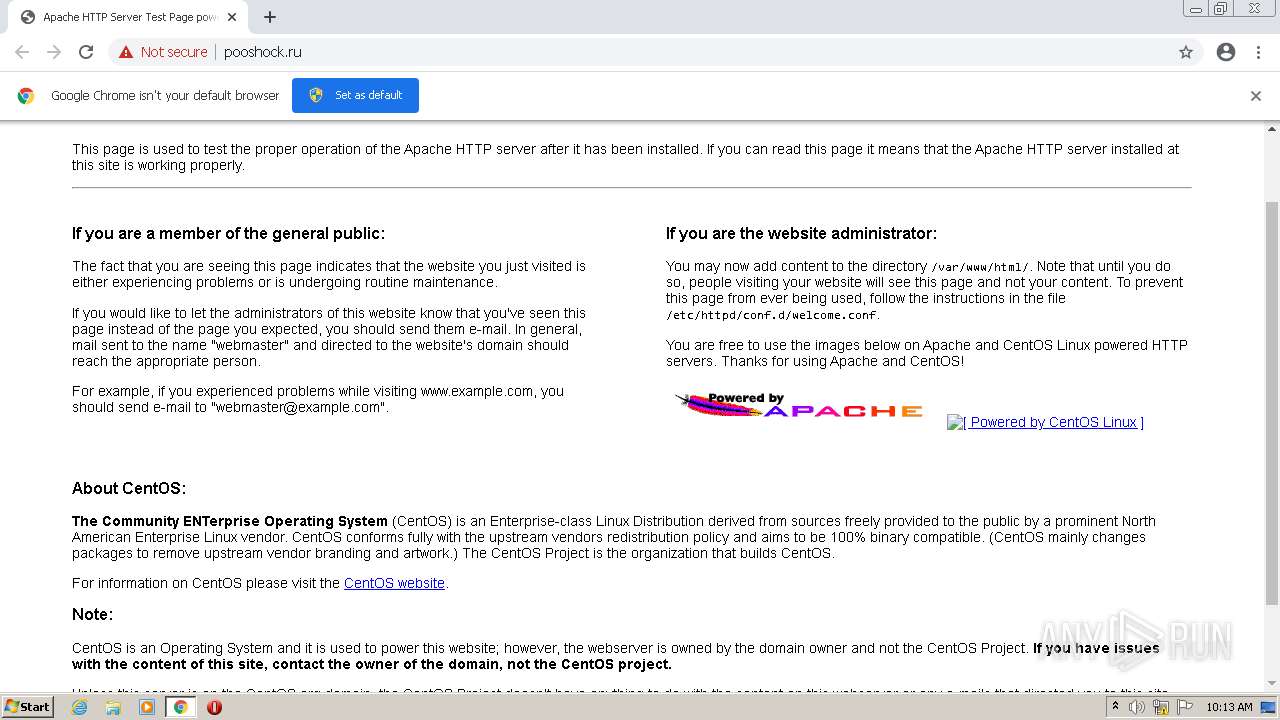Screen dimensions: 1280x720
Task: Open the Windows Start menu
Action: point(27,706)
